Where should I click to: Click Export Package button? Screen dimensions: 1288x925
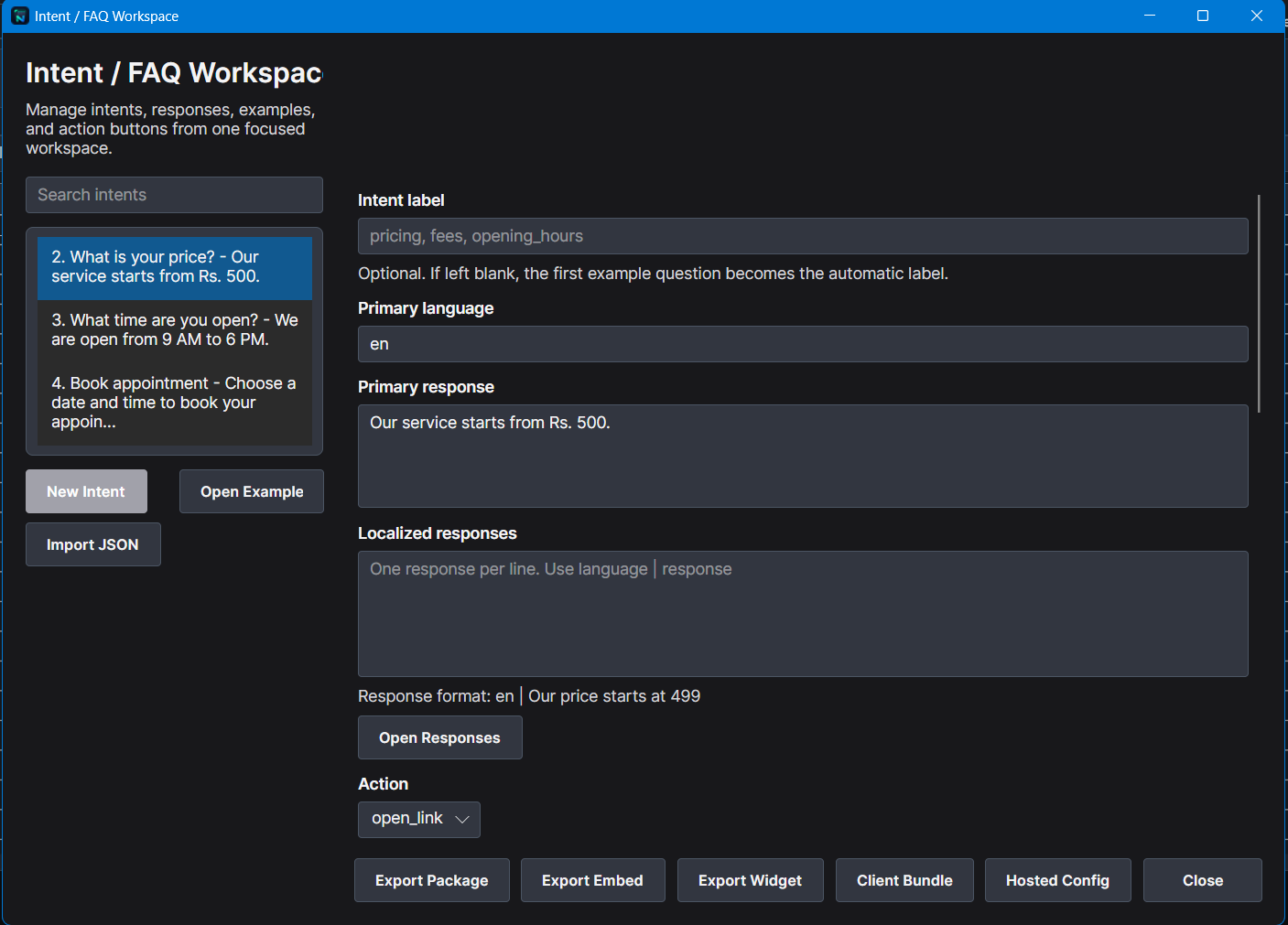[x=432, y=880]
